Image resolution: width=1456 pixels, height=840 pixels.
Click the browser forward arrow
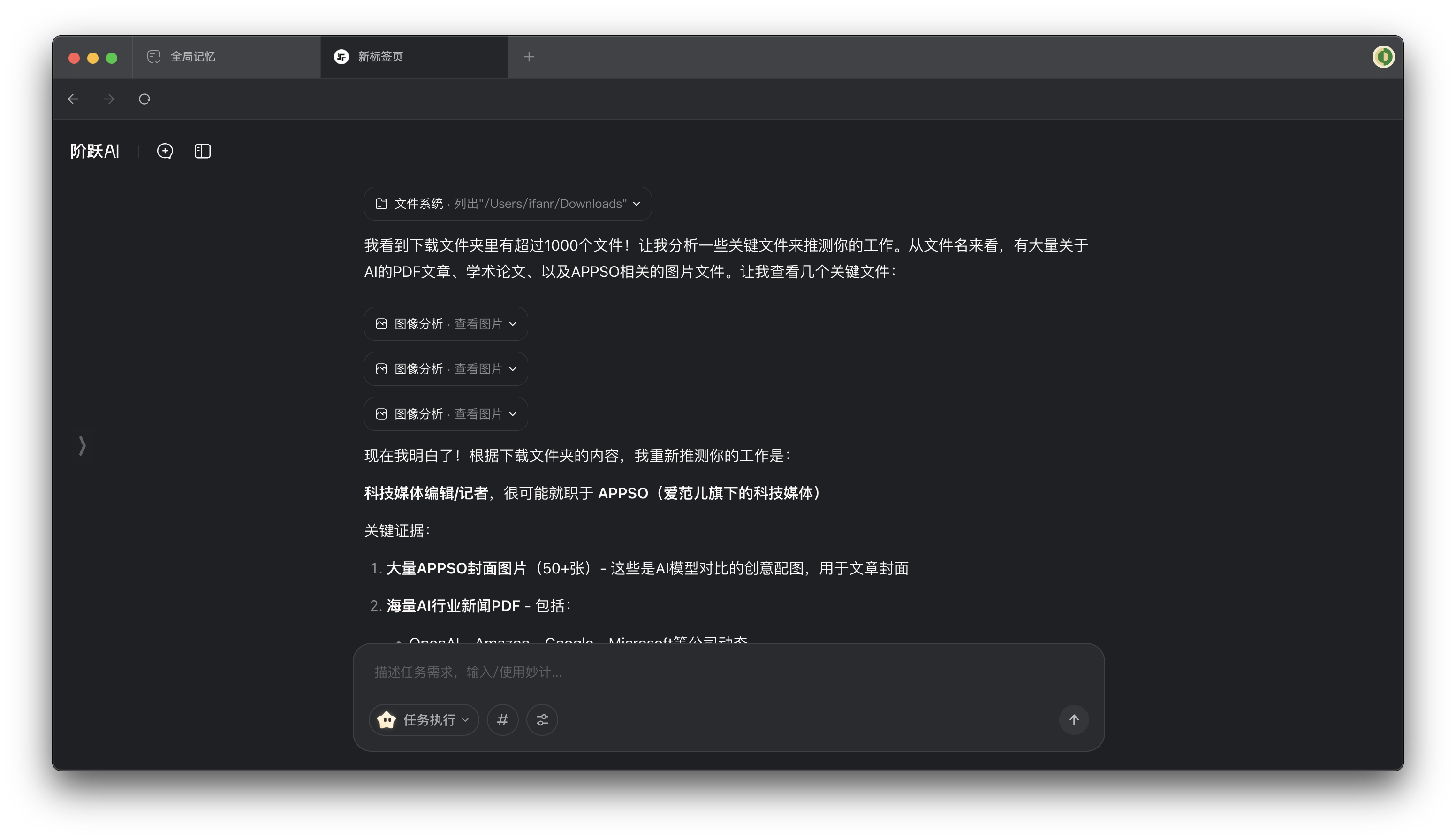(x=109, y=99)
